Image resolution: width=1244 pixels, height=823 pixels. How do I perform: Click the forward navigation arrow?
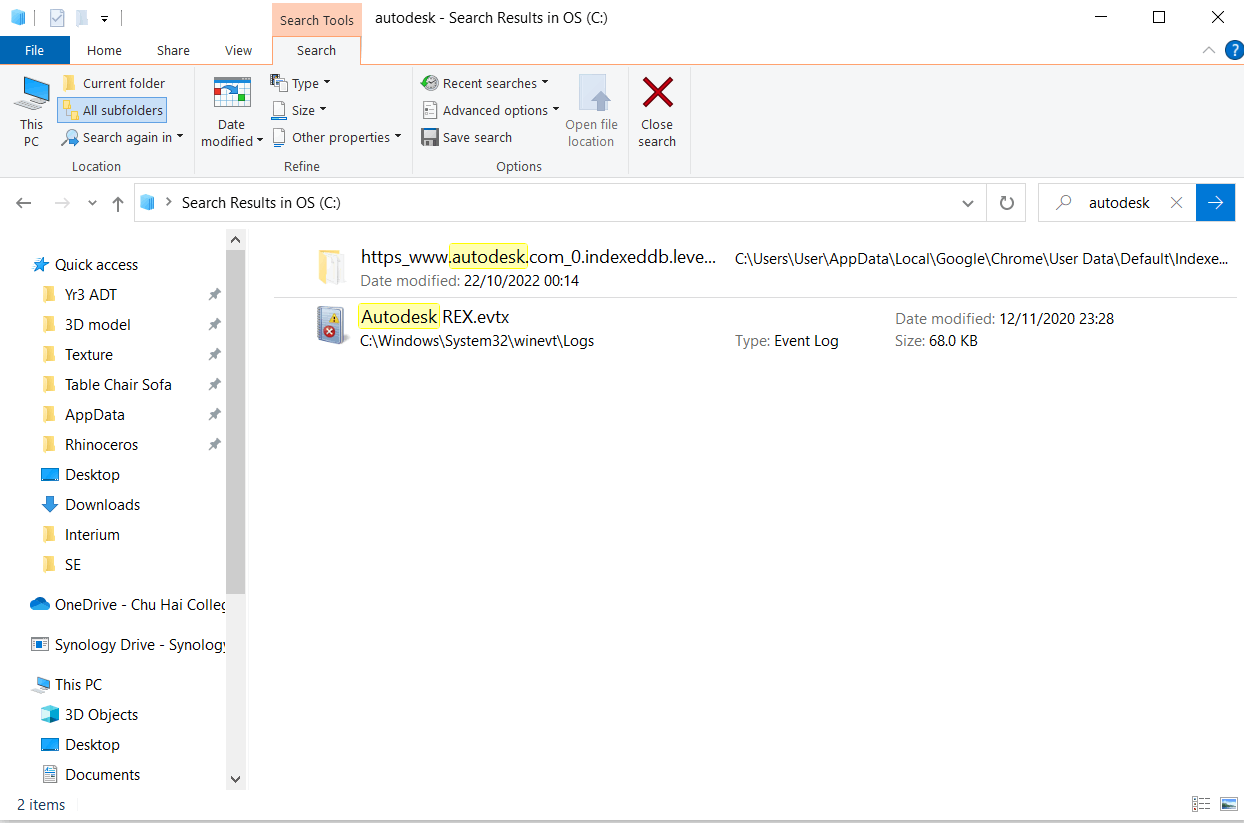click(x=62, y=203)
